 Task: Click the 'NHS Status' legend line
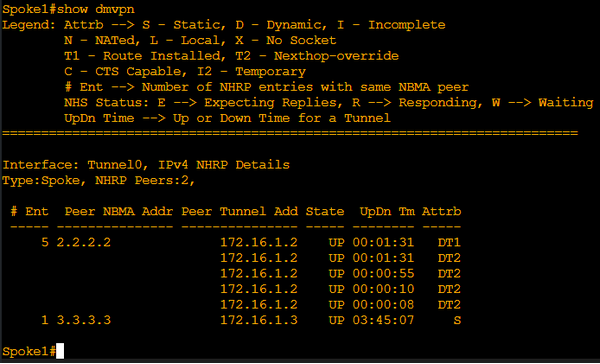[x=329, y=103]
